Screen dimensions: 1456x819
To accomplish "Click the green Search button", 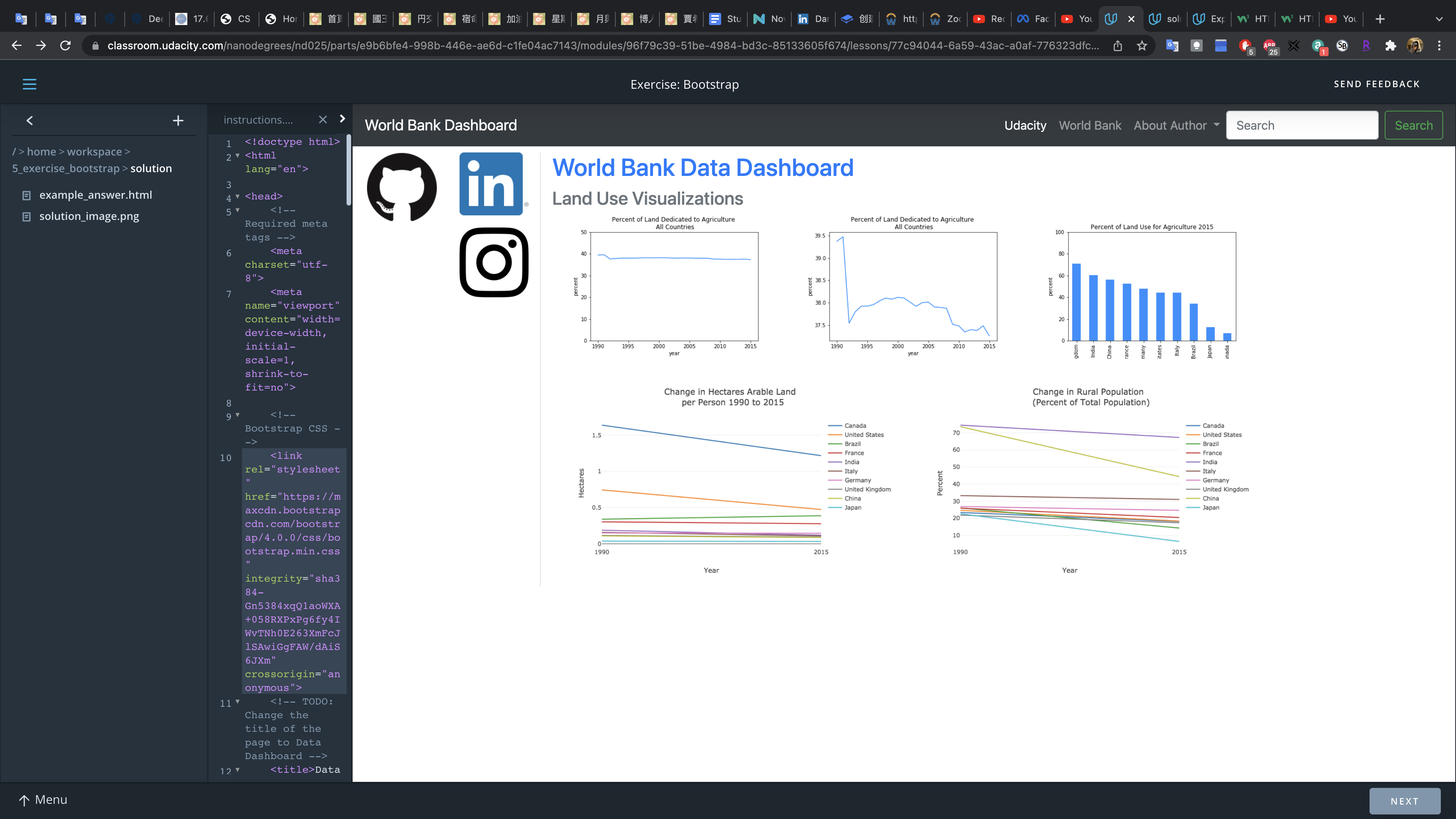I will (x=1413, y=126).
